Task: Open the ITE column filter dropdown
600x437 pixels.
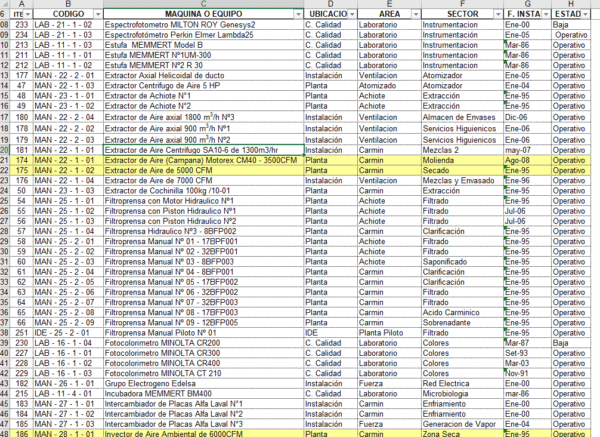Action: tap(28, 14)
